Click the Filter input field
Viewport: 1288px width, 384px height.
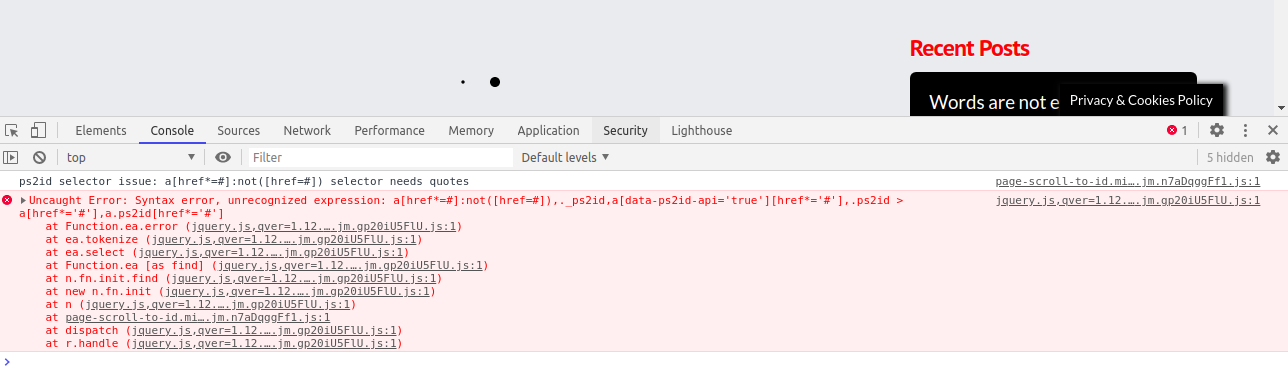coord(380,157)
